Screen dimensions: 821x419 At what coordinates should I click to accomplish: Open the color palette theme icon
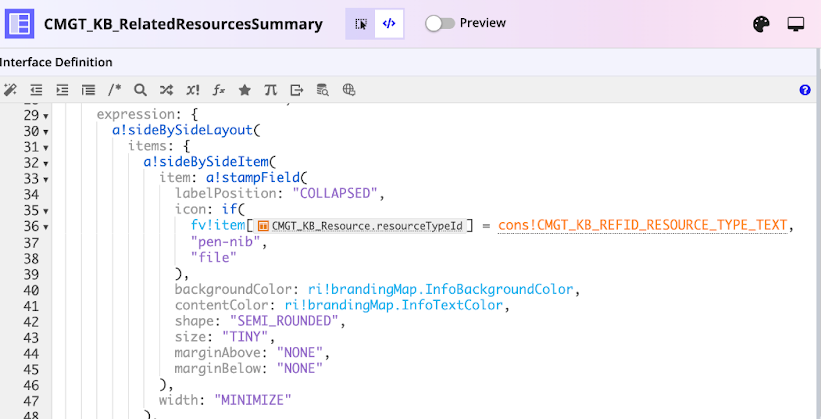coord(761,24)
